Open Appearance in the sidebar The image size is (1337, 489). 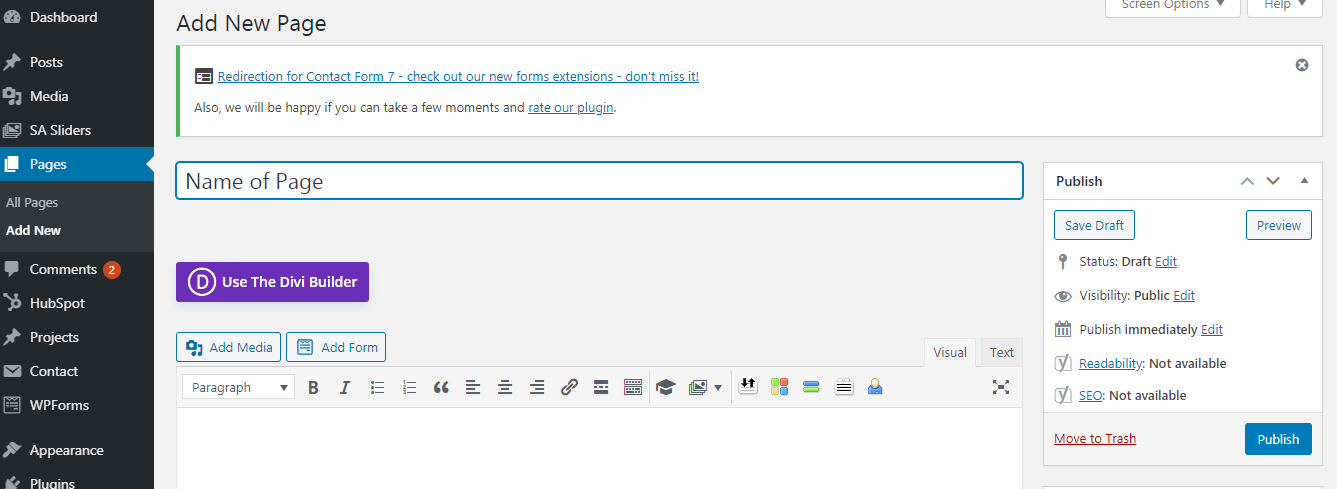pos(77,450)
